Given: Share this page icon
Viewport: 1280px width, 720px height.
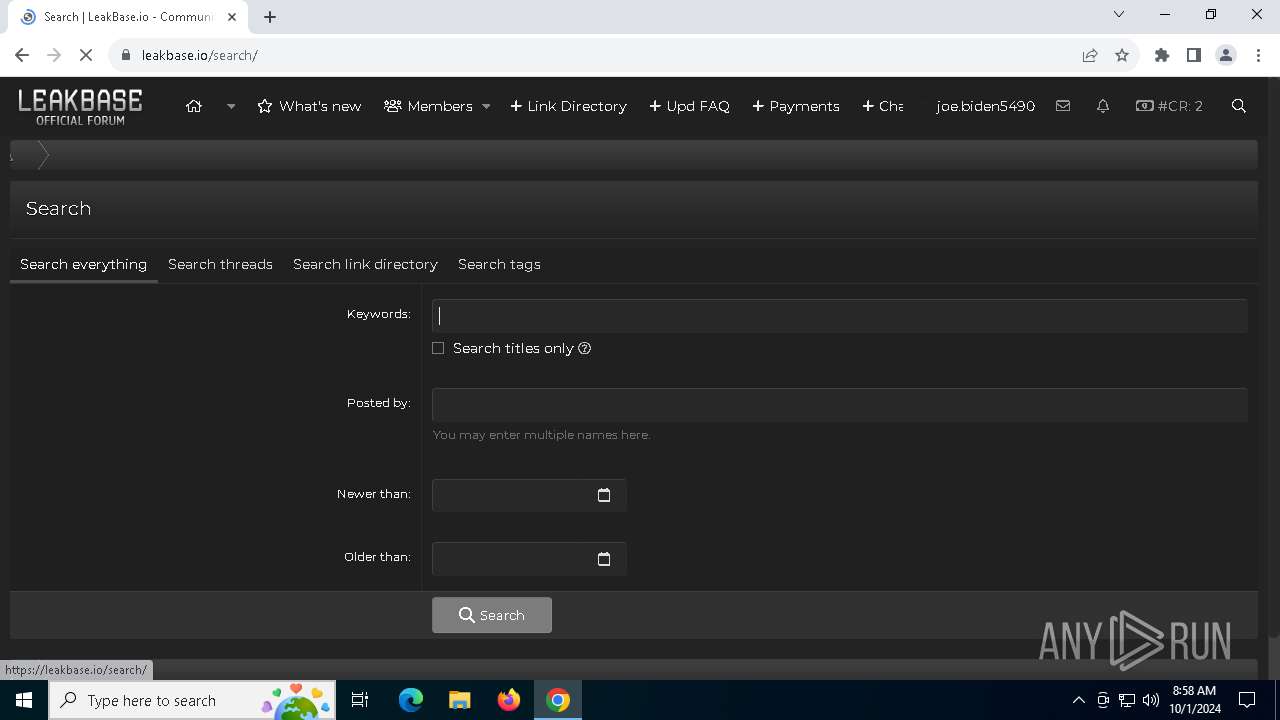Looking at the screenshot, I should coord(1090,55).
